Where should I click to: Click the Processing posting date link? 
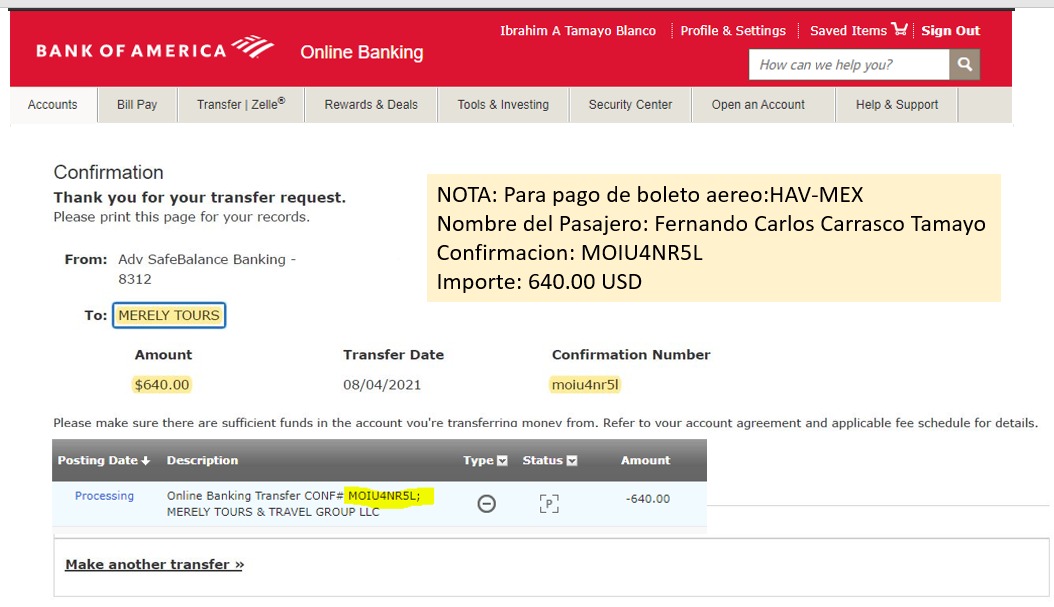[x=104, y=496]
